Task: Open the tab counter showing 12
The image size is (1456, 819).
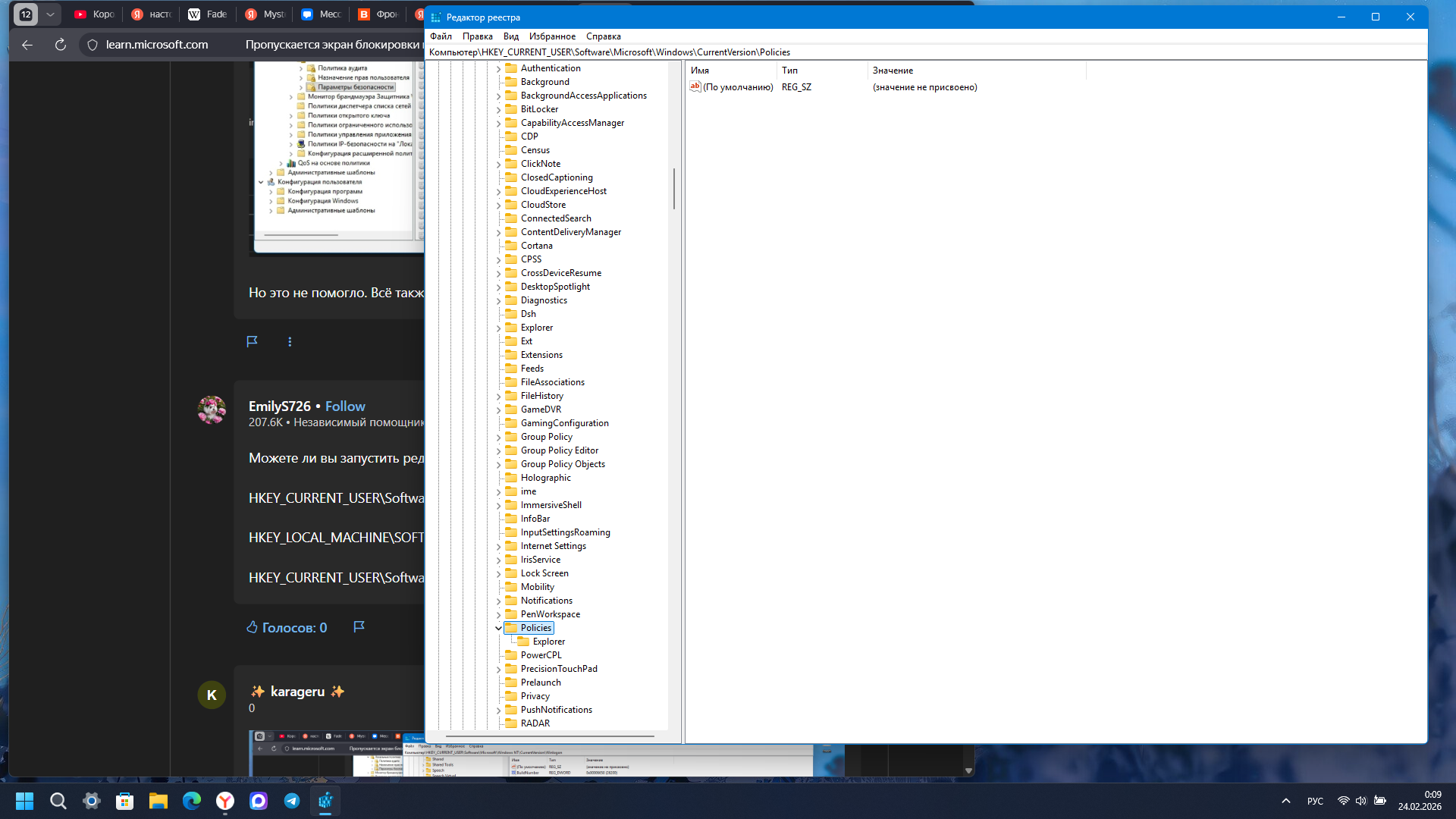Action: (x=26, y=14)
